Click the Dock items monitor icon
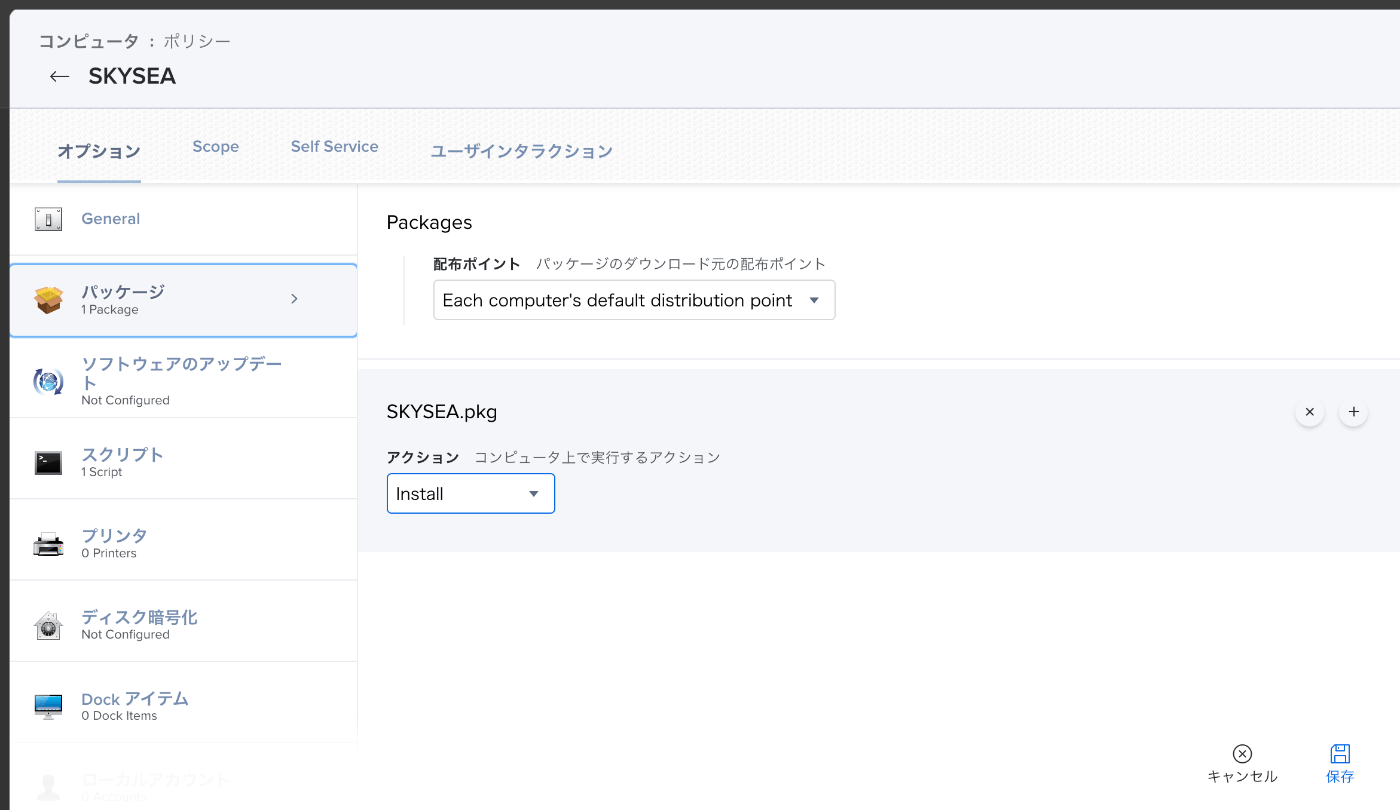 click(x=48, y=706)
